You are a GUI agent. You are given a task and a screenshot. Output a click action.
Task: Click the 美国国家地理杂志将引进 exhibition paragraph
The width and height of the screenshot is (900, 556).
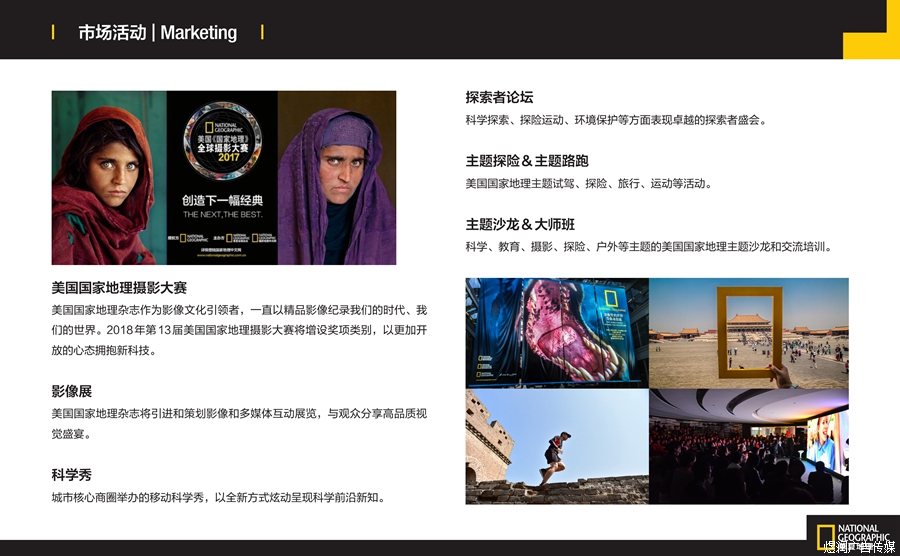pyautogui.click(x=239, y=423)
